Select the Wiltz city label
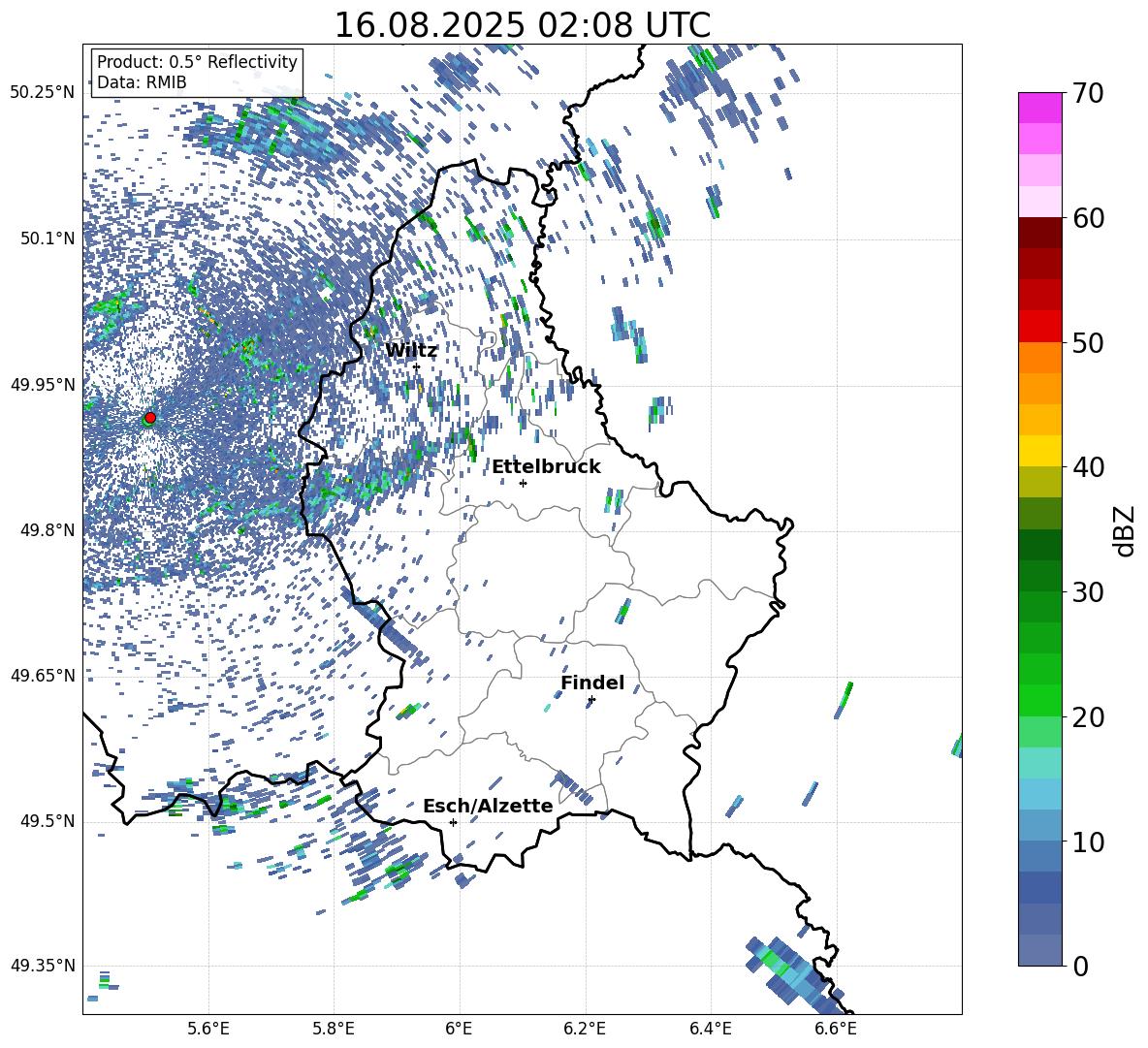This screenshot has height=1048, width=1148. (x=411, y=350)
